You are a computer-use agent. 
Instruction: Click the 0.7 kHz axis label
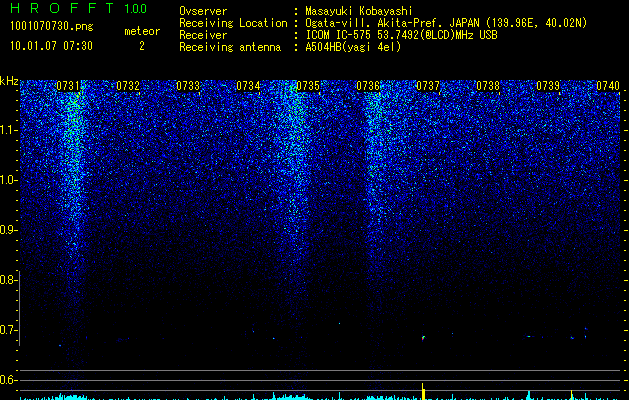click(8, 330)
